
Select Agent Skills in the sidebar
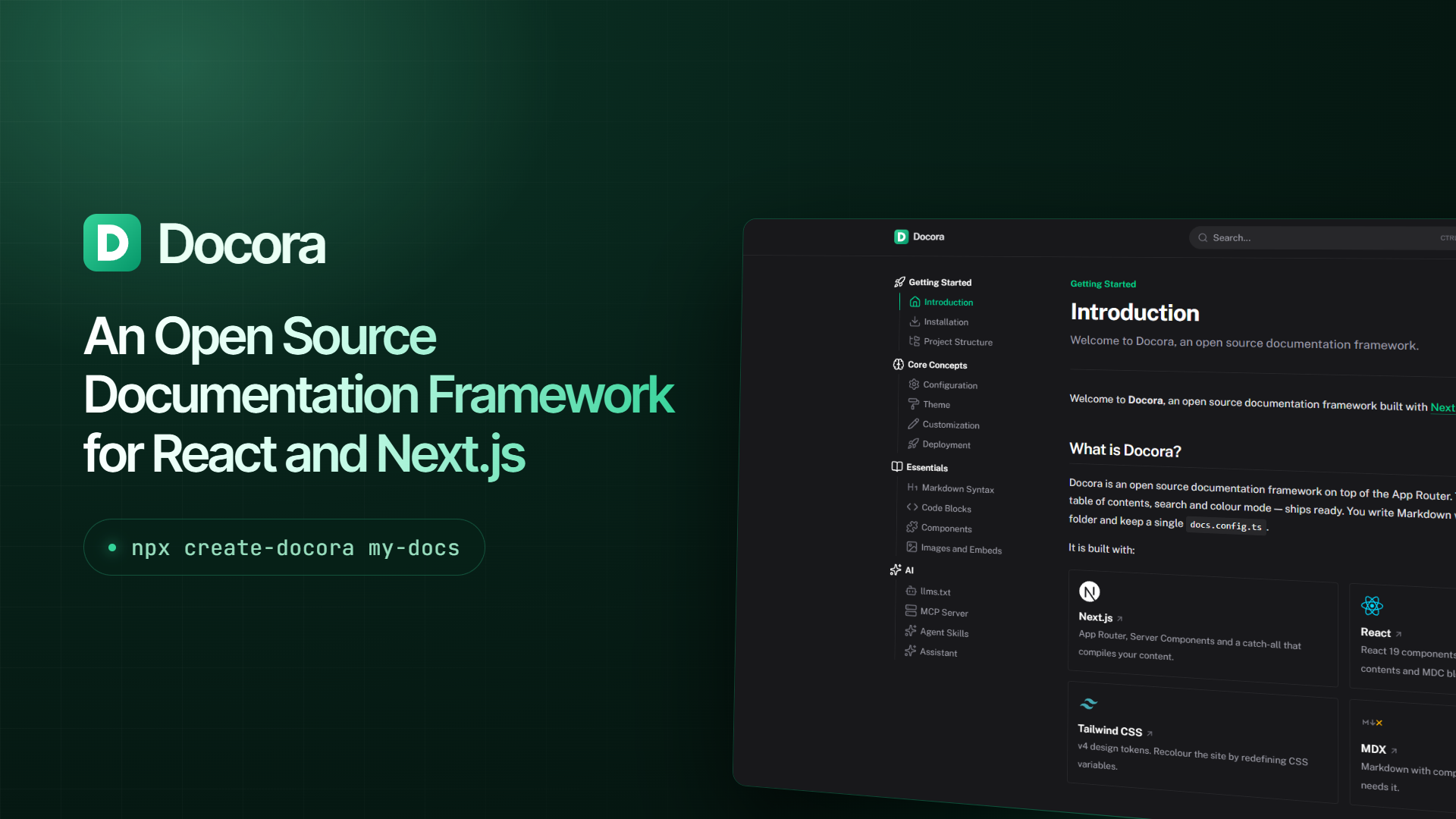pyautogui.click(x=944, y=632)
